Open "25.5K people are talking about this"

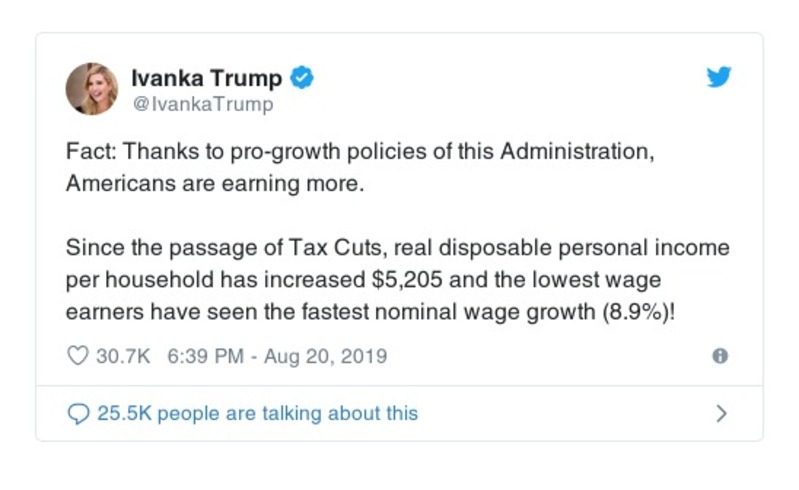coord(257,413)
